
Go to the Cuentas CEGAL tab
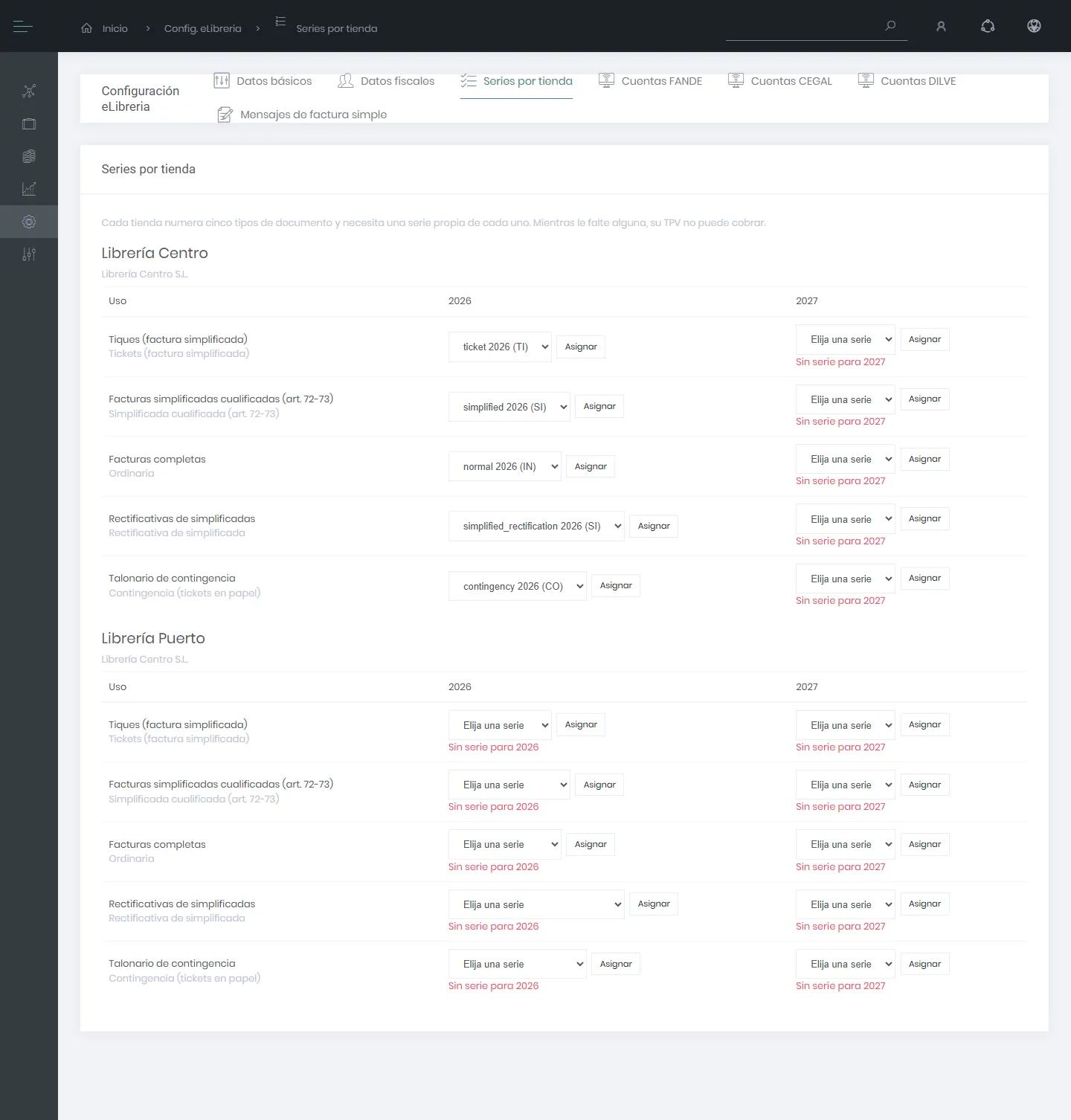coord(779,81)
